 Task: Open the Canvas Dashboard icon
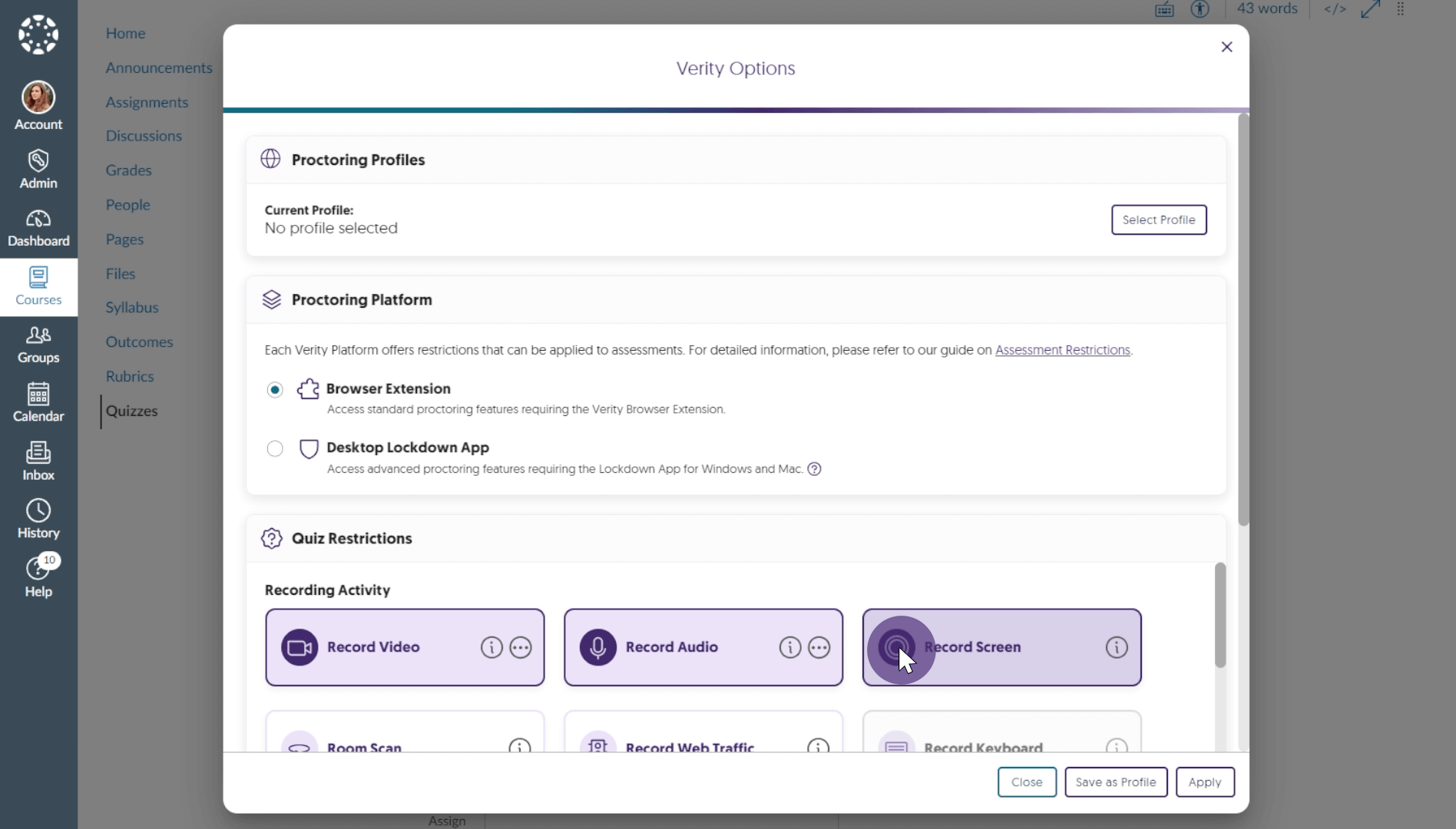(38, 228)
